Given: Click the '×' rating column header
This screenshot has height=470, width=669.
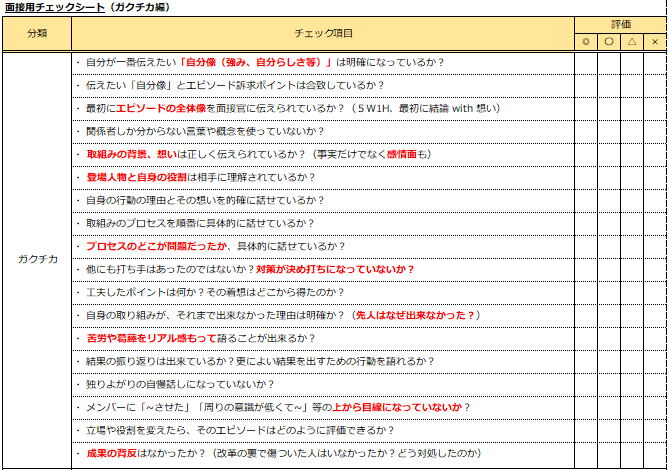Looking at the screenshot, I should pyautogui.click(x=655, y=42).
